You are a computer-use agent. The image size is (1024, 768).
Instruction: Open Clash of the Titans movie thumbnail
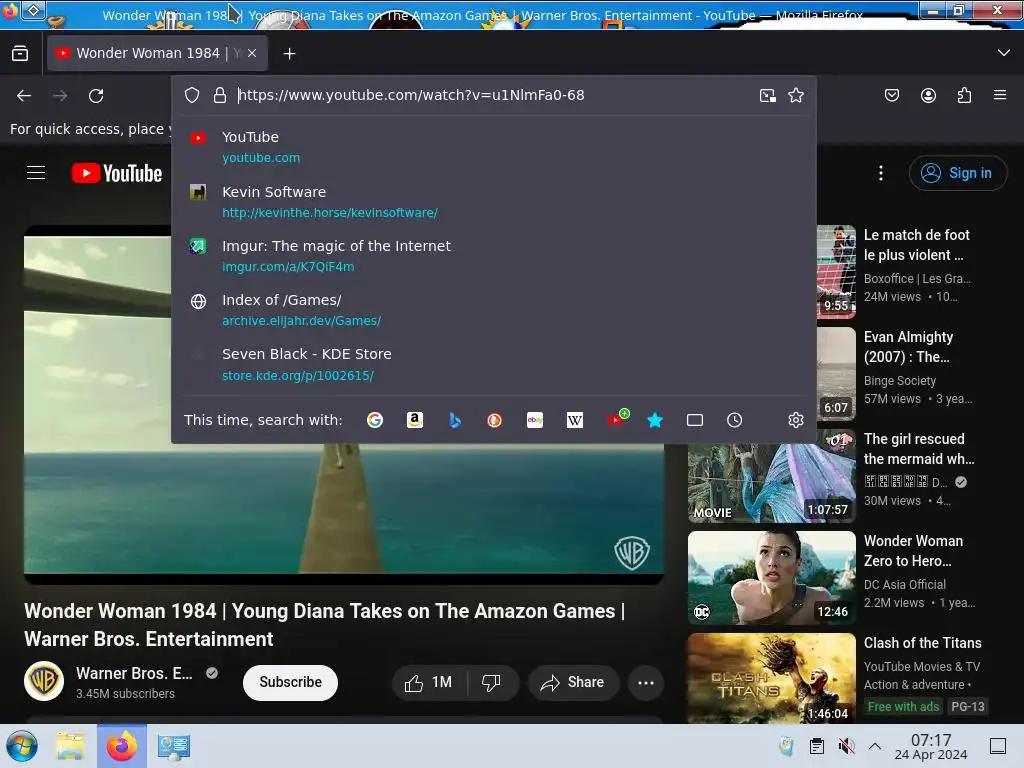click(771, 679)
